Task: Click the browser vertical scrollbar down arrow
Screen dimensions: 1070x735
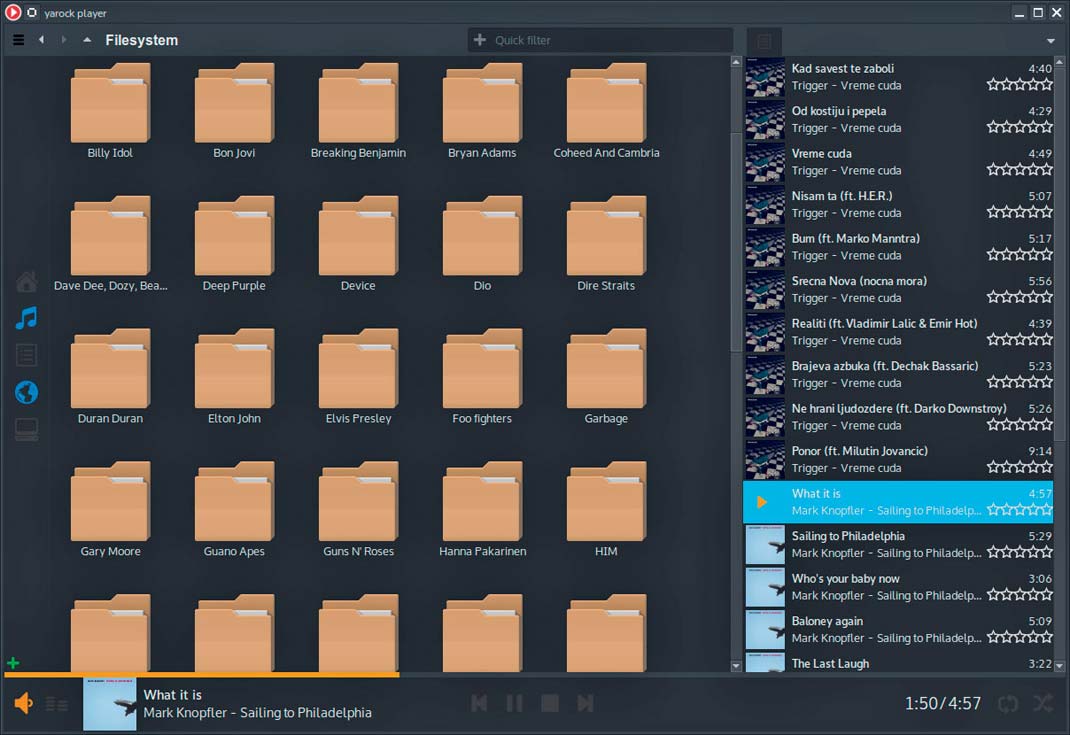Action: click(736, 665)
